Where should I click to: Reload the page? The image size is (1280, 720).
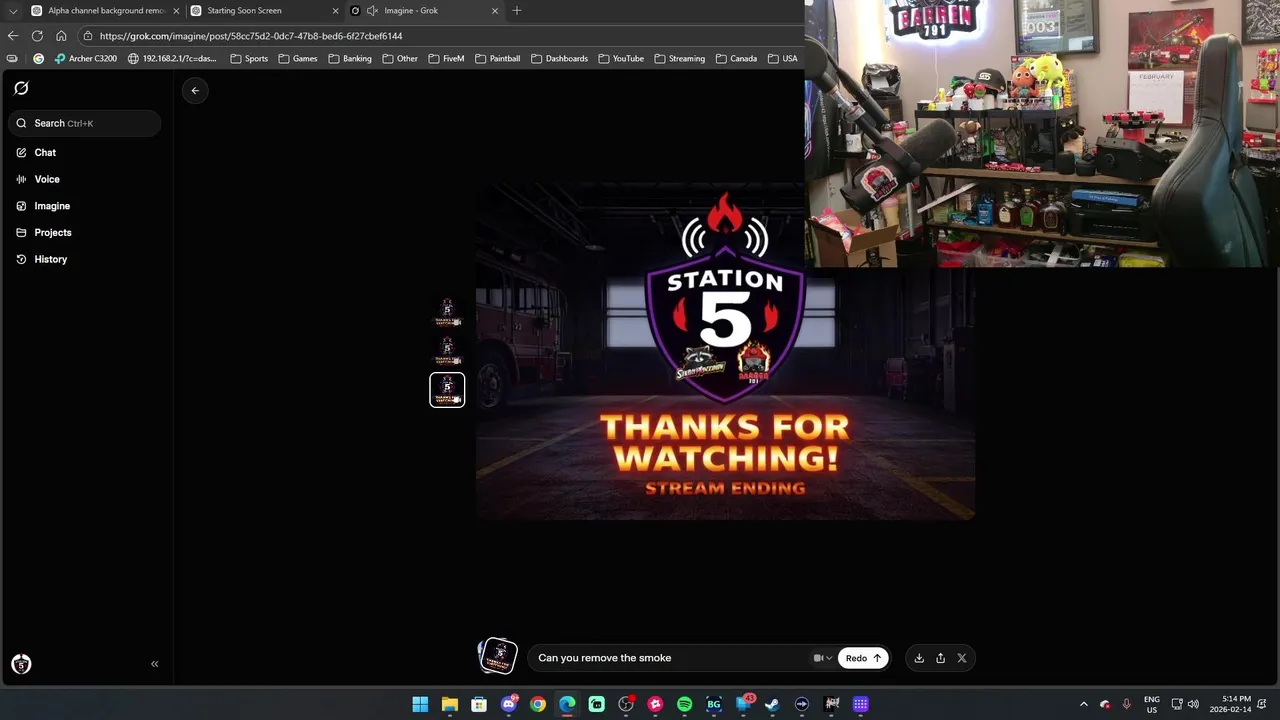37,36
